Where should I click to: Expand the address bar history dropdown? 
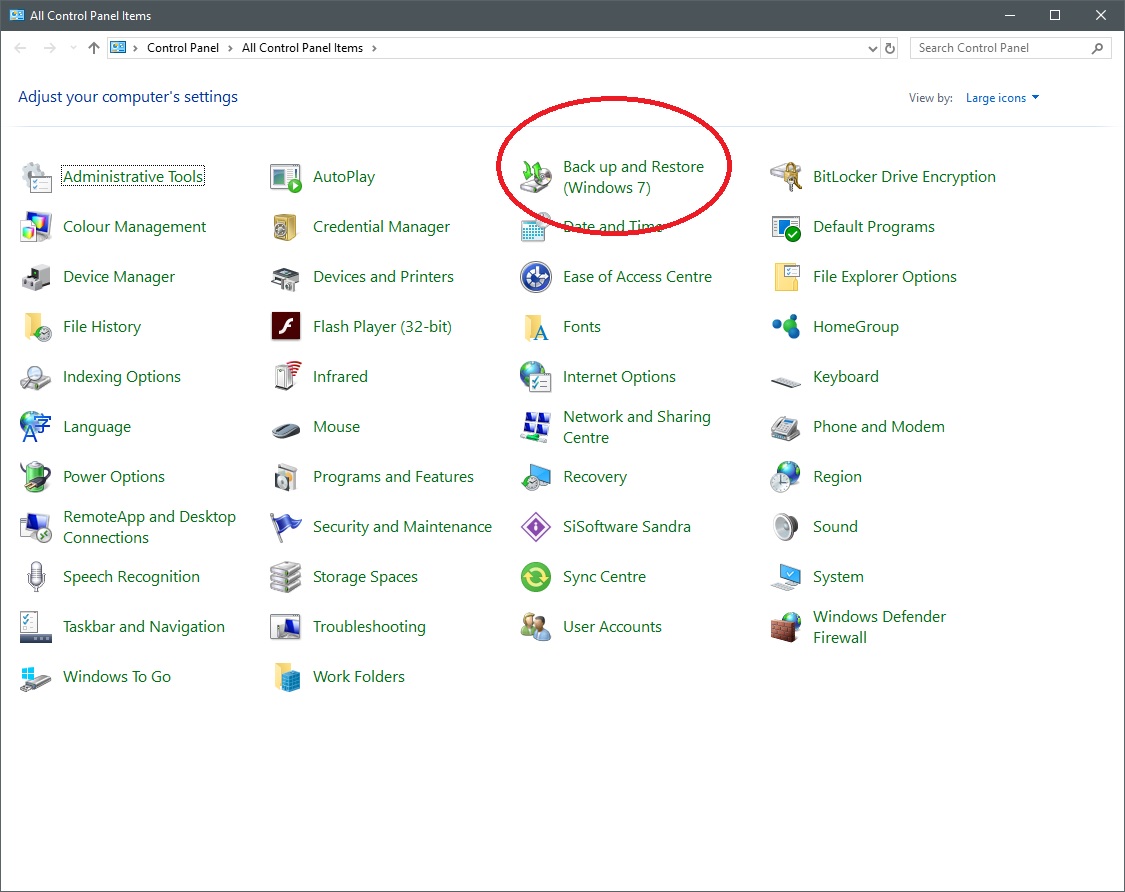[872, 49]
